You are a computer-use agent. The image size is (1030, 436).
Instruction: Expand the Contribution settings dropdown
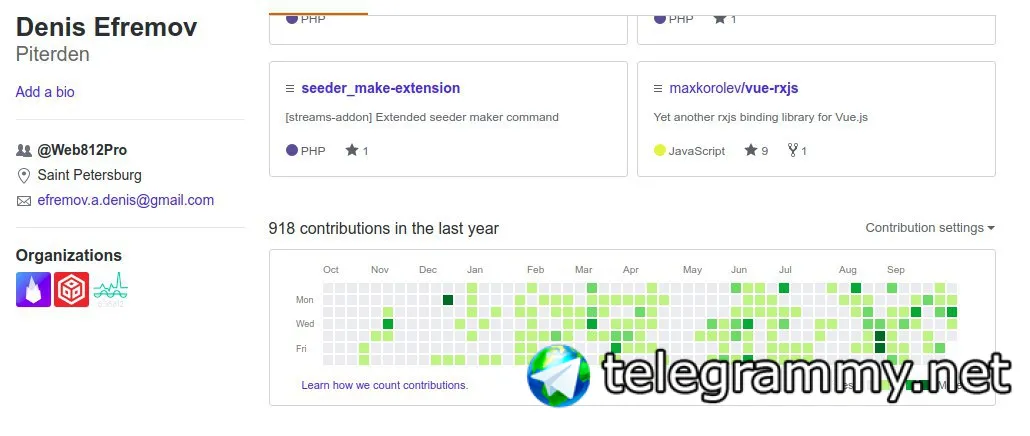point(929,228)
